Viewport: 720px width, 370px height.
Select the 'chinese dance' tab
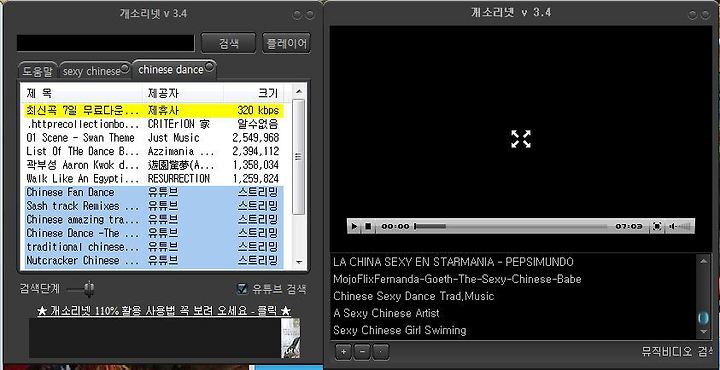[x=170, y=69]
